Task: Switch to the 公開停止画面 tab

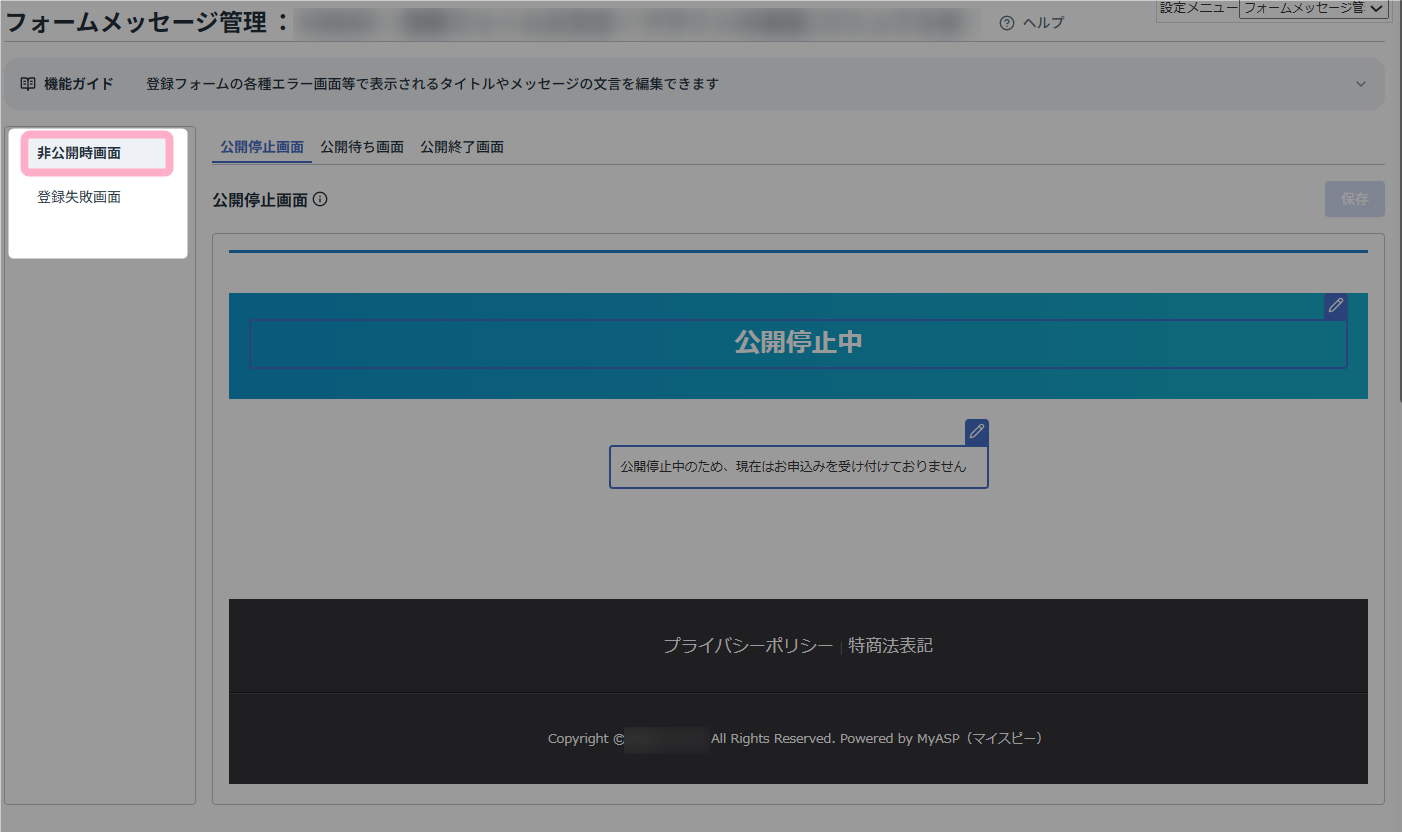Action: pyautogui.click(x=262, y=147)
